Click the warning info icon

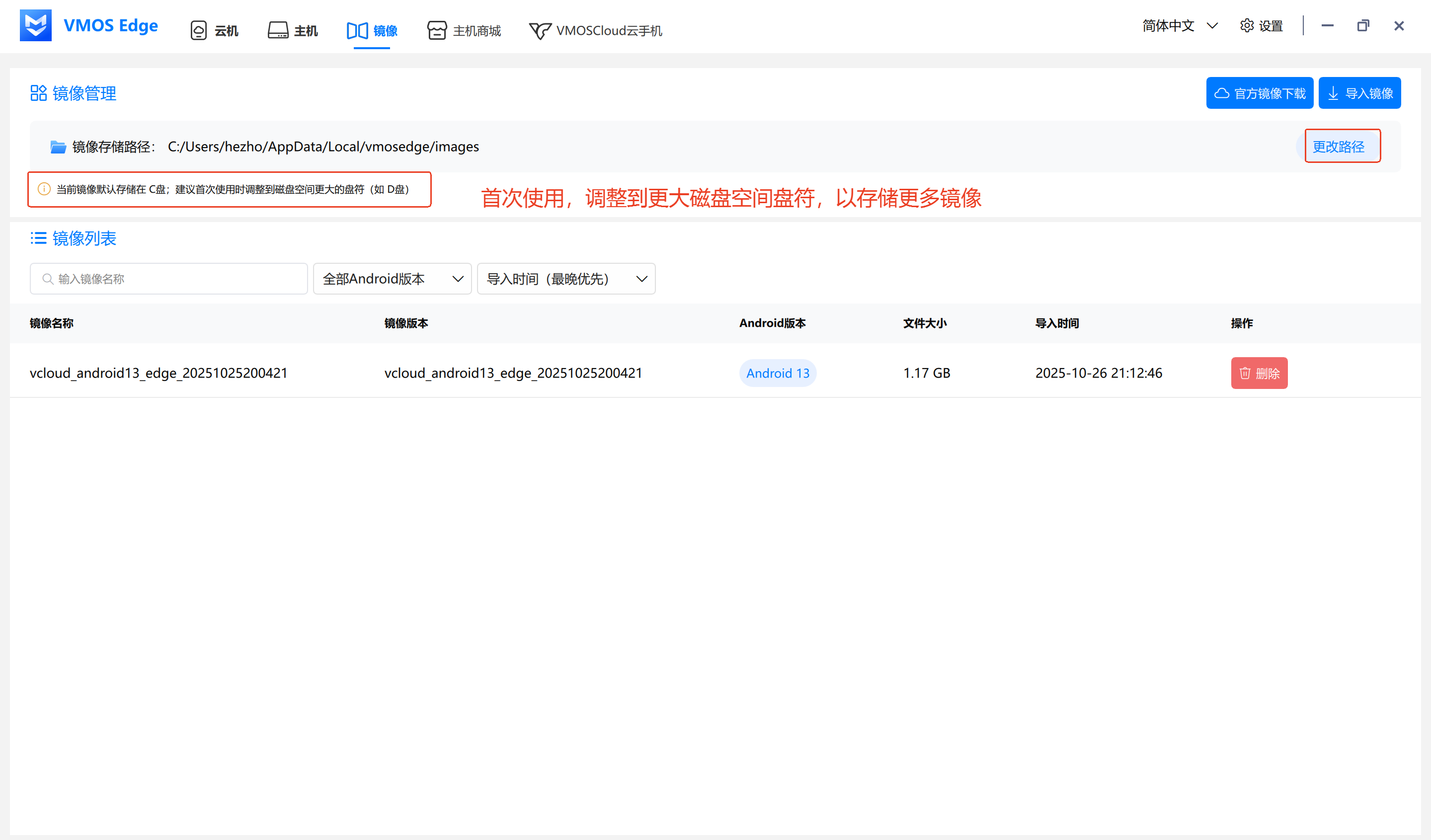[x=44, y=189]
